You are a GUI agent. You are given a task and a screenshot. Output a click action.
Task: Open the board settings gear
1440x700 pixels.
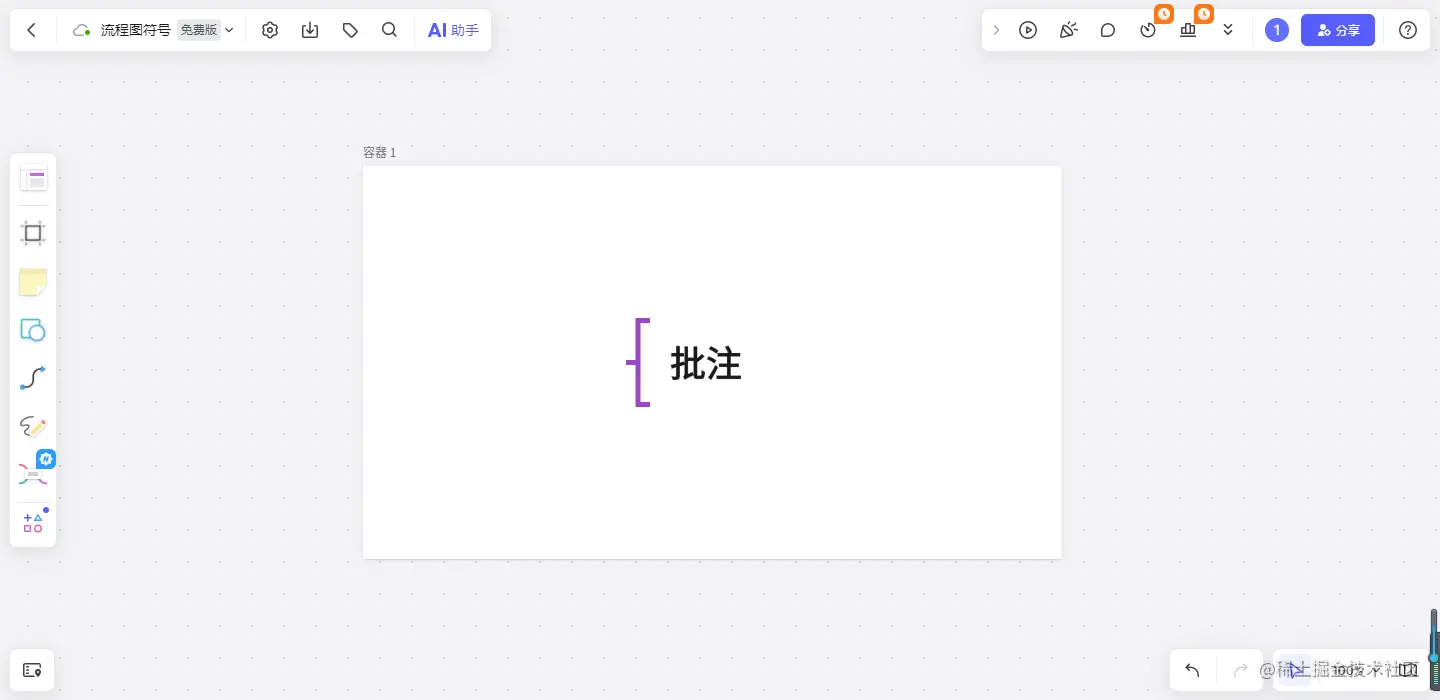coord(270,30)
